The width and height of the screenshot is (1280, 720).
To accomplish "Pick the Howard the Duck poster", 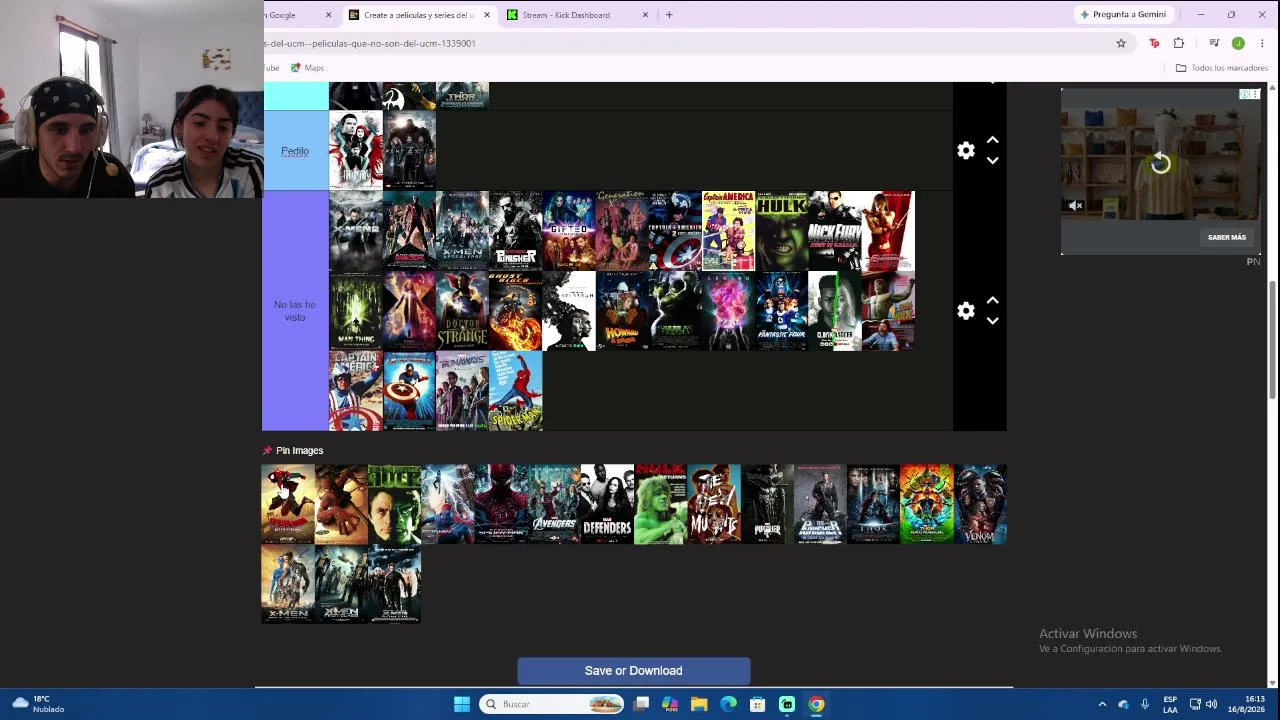I will [x=621, y=311].
